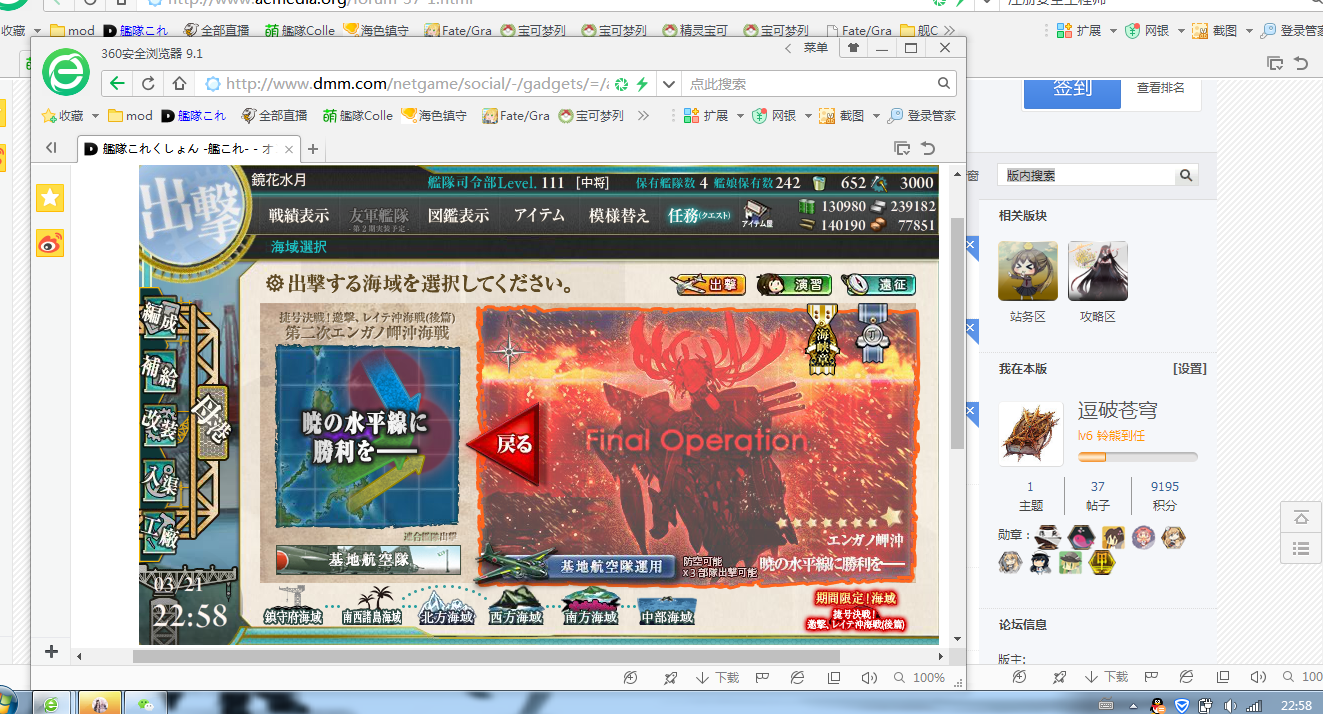The height and width of the screenshot is (714, 1323).
Task: Select 南西諸島海域 sea area icon
Action: point(371,606)
